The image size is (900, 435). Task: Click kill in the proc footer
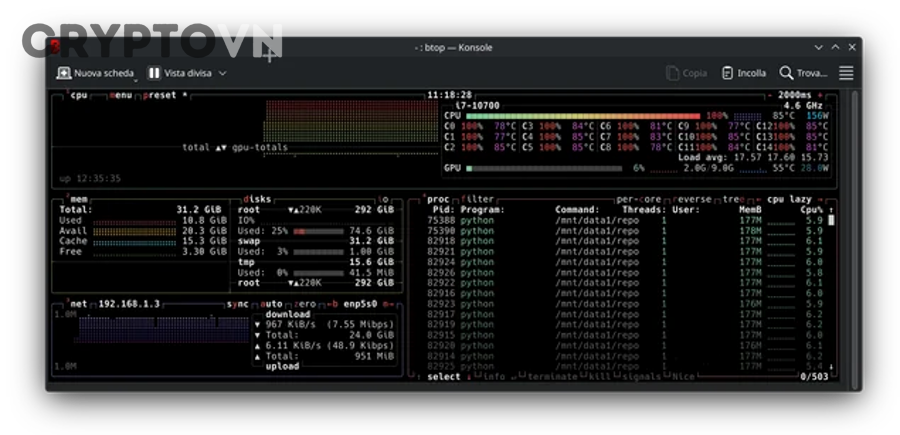(598, 376)
